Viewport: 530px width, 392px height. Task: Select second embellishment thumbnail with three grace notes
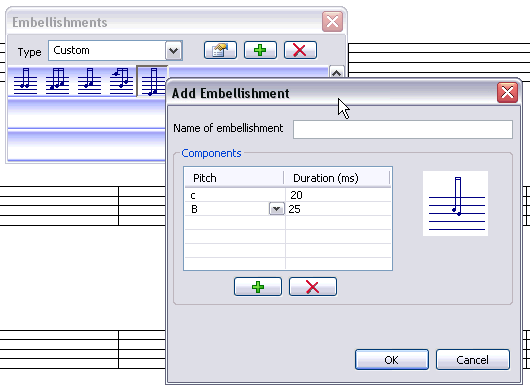[57, 81]
